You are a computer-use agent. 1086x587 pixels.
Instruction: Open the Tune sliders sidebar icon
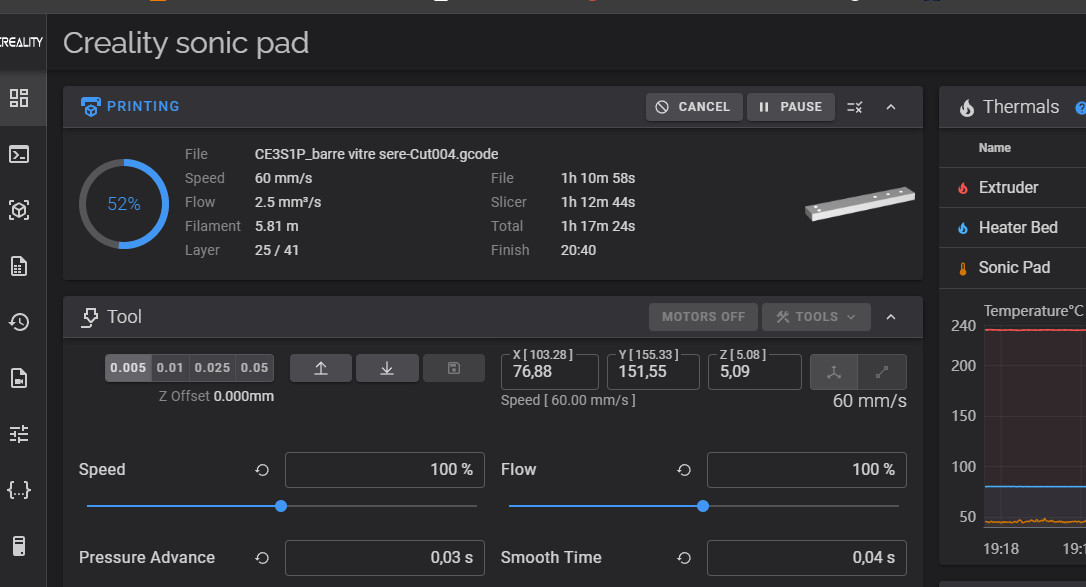coord(19,434)
